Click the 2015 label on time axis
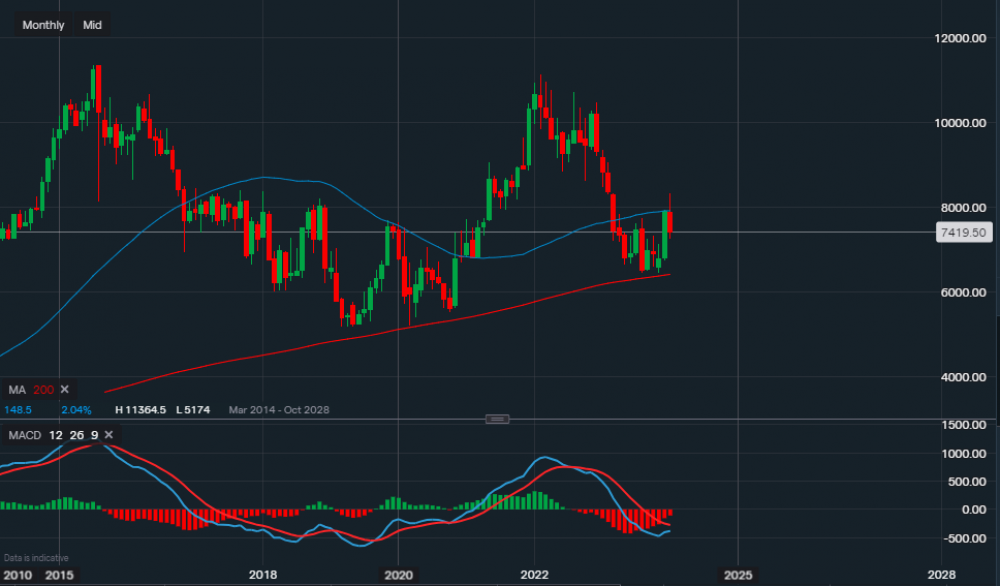Viewport: 1000px width, 586px height. click(59, 576)
